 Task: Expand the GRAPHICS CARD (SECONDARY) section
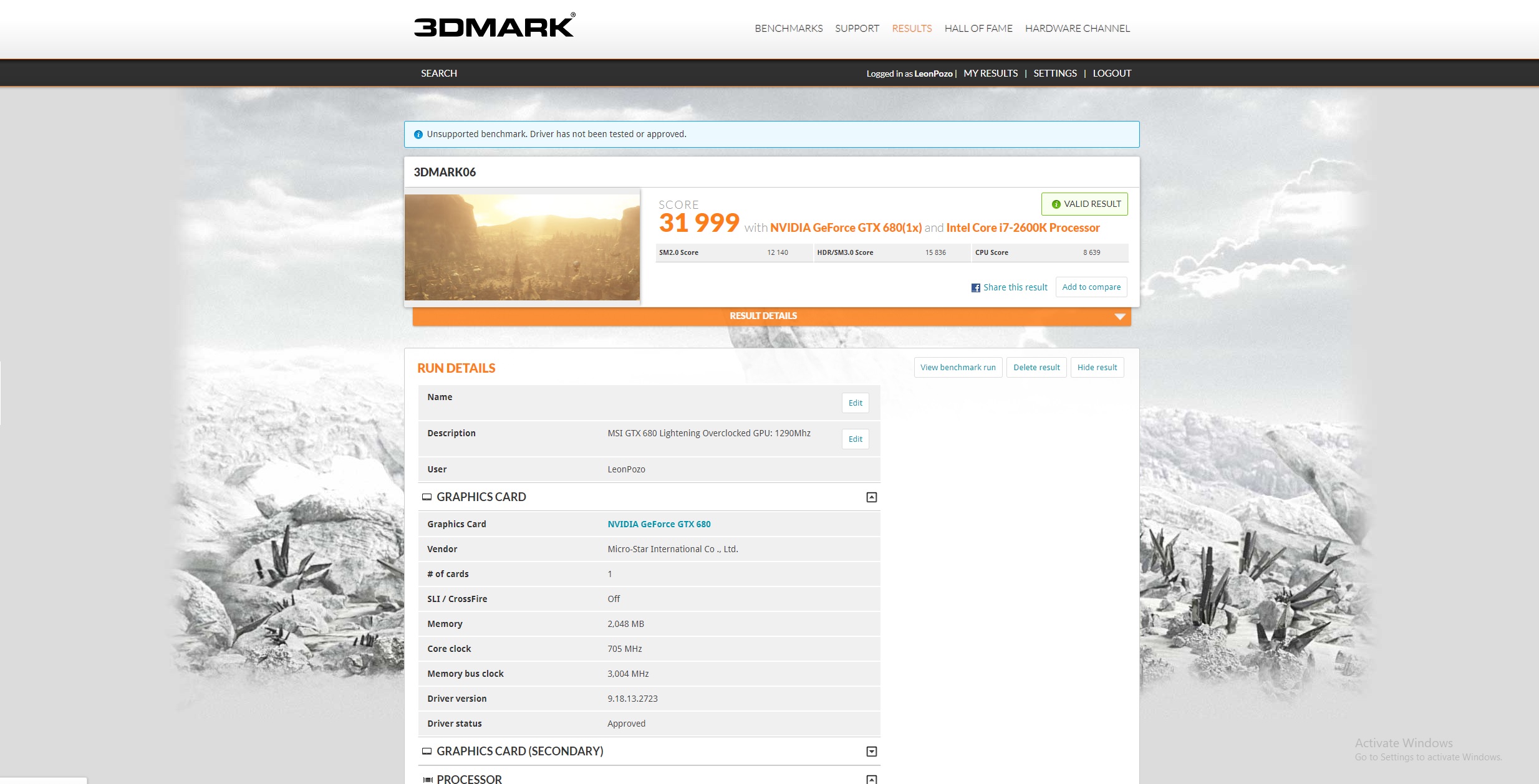[x=872, y=752]
